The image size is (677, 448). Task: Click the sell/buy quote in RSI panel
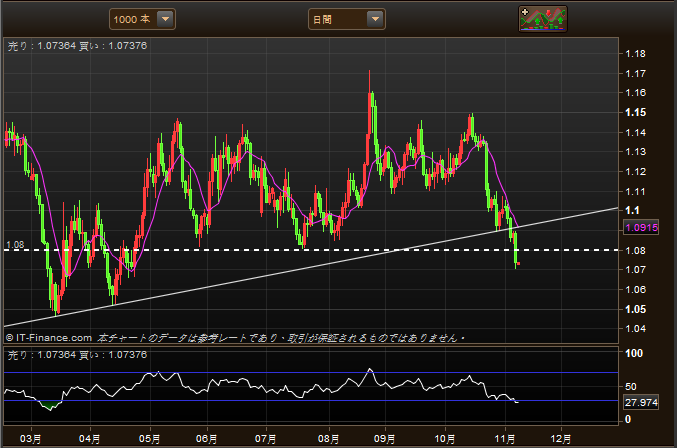click(x=77, y=355)
